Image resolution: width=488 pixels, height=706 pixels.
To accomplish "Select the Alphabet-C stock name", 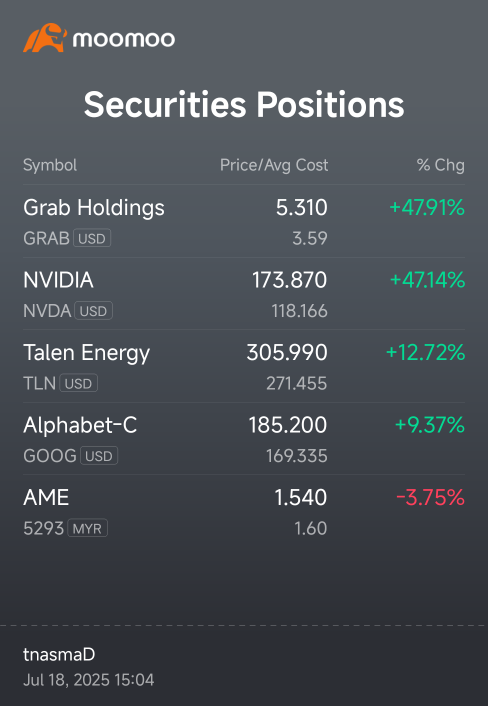I will 80,425.
